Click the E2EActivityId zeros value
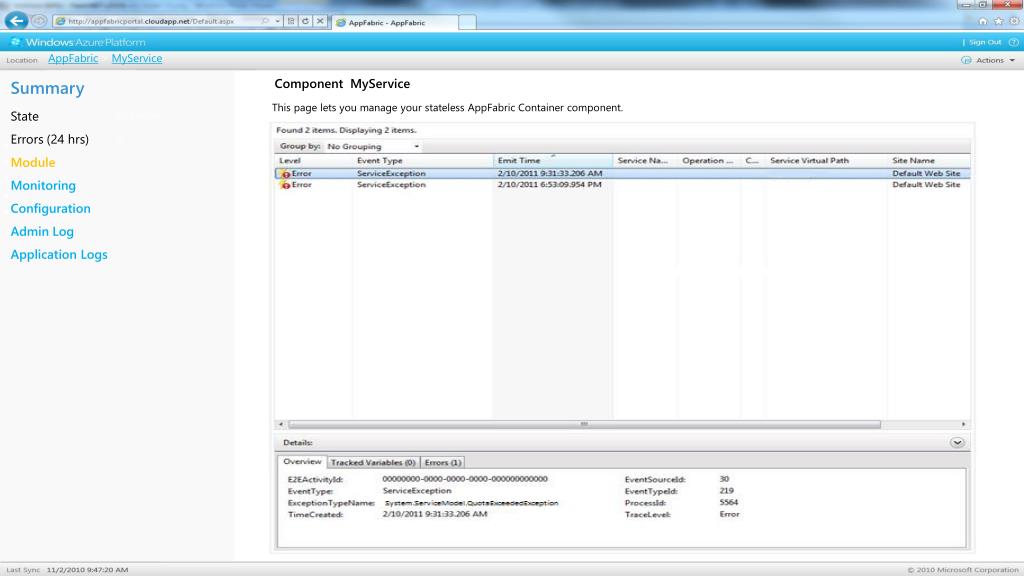Screen dimensions: 1024x576 (x=465, y=479)
